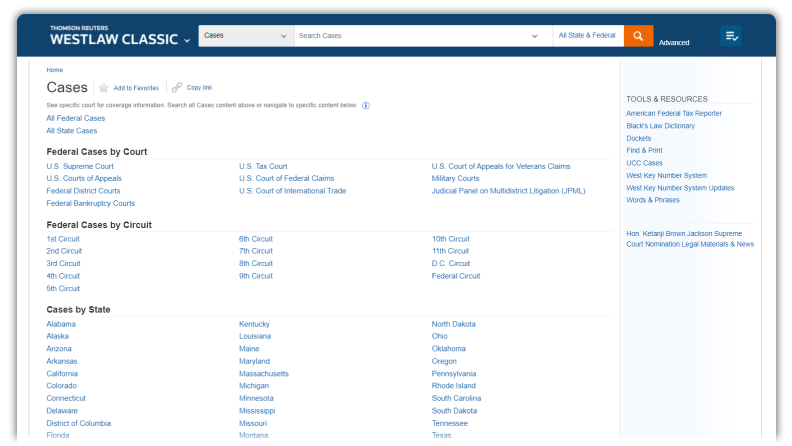Open the Cases content type dropdown

pos(246,36)
